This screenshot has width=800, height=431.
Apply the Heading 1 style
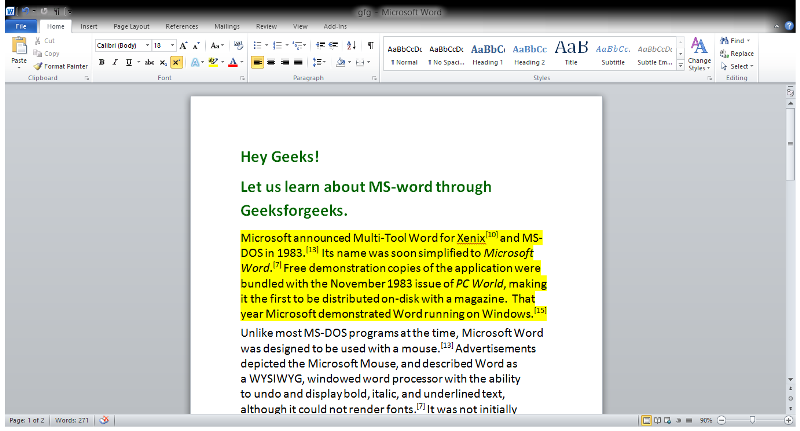(x=487, y=54)
